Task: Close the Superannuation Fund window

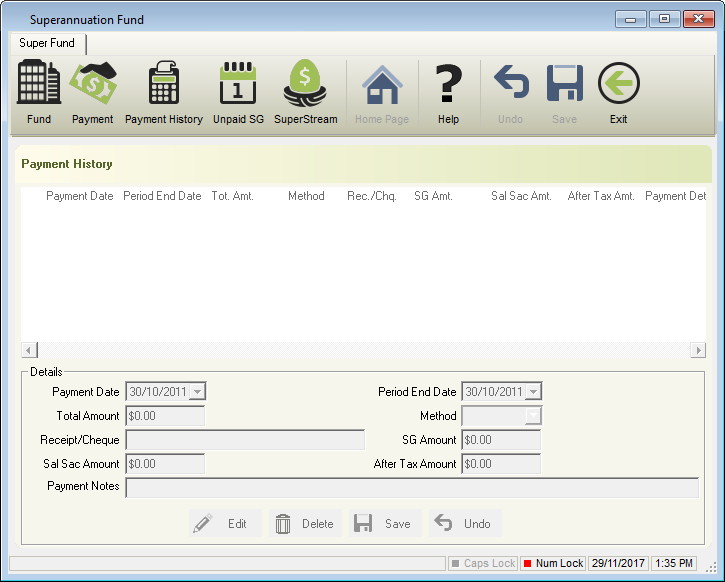Action: click(699, 19)
